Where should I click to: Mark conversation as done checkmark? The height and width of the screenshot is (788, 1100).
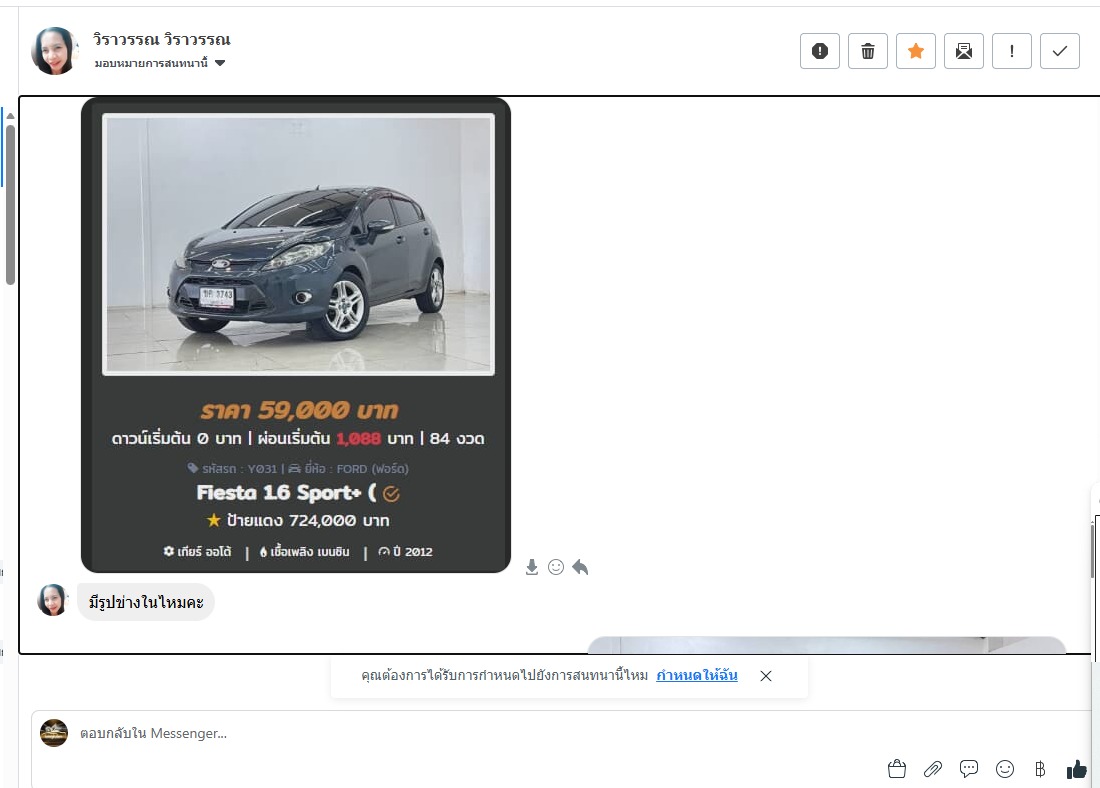pos(1060,51)
